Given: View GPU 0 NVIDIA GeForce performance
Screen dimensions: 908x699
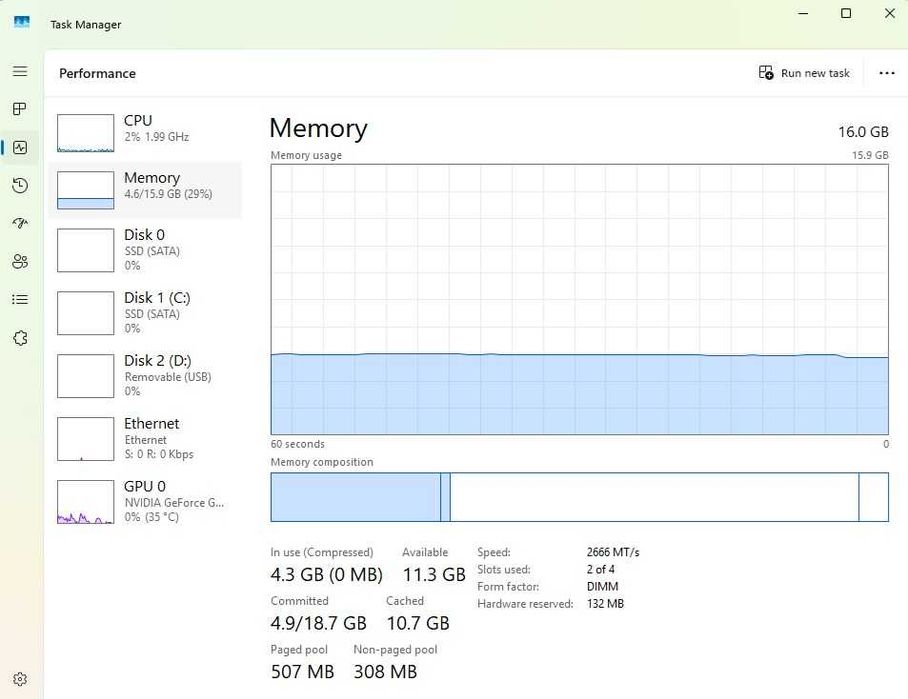Looking at the screenshot, I should [145, 501].
